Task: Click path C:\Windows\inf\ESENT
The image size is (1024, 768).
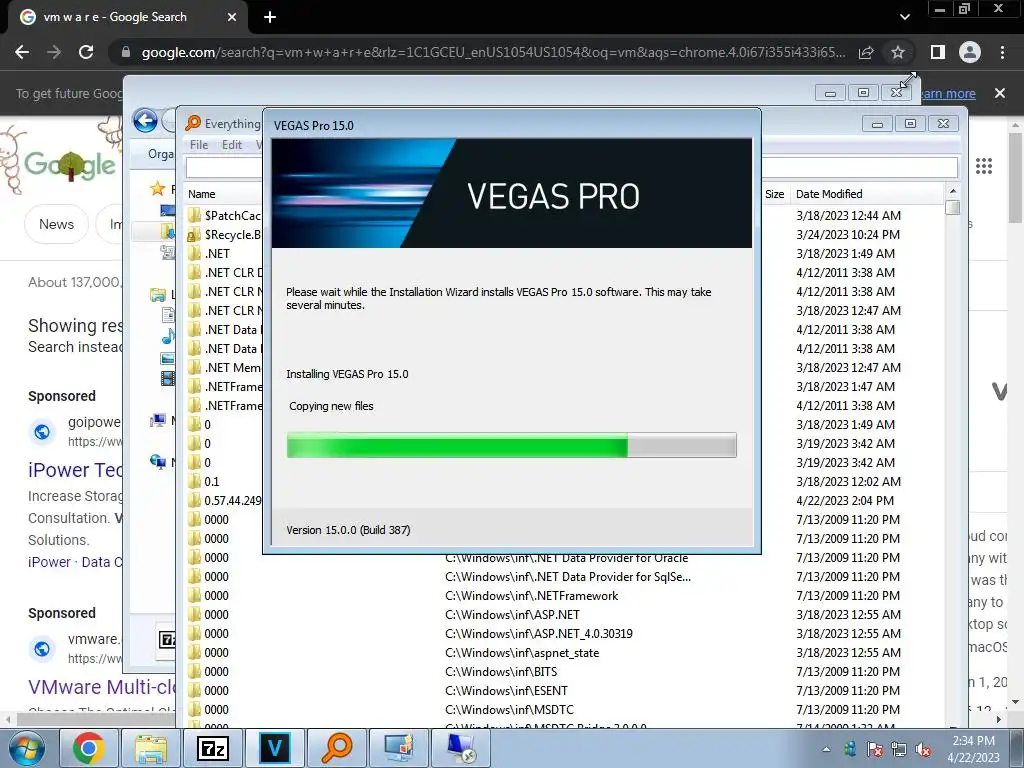Action: (506, 690)
